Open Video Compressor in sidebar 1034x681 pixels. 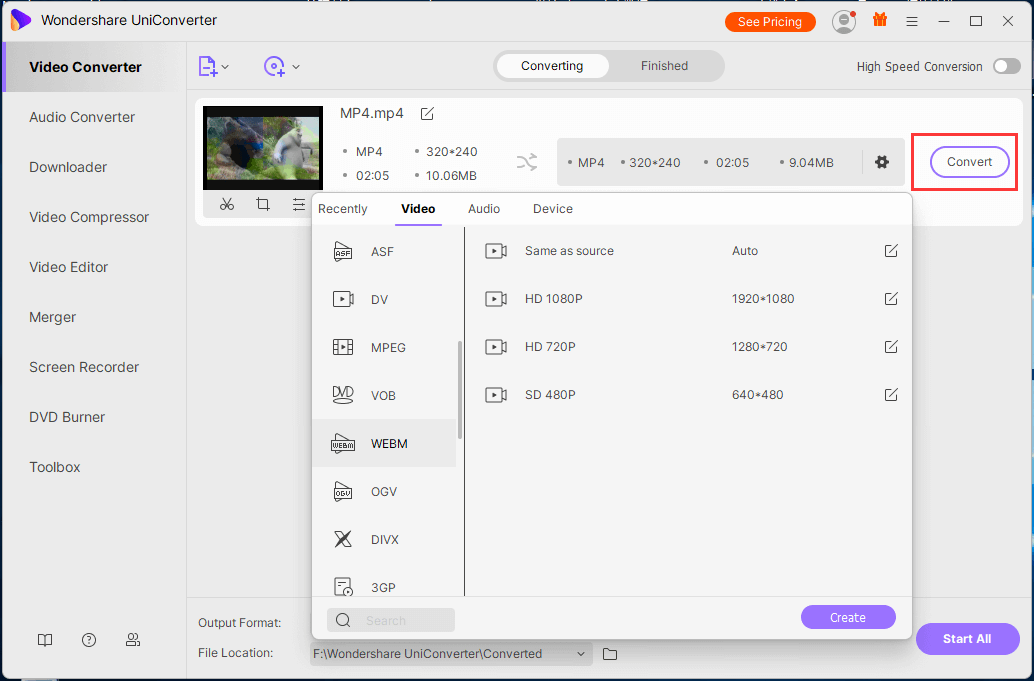point(89,218)
